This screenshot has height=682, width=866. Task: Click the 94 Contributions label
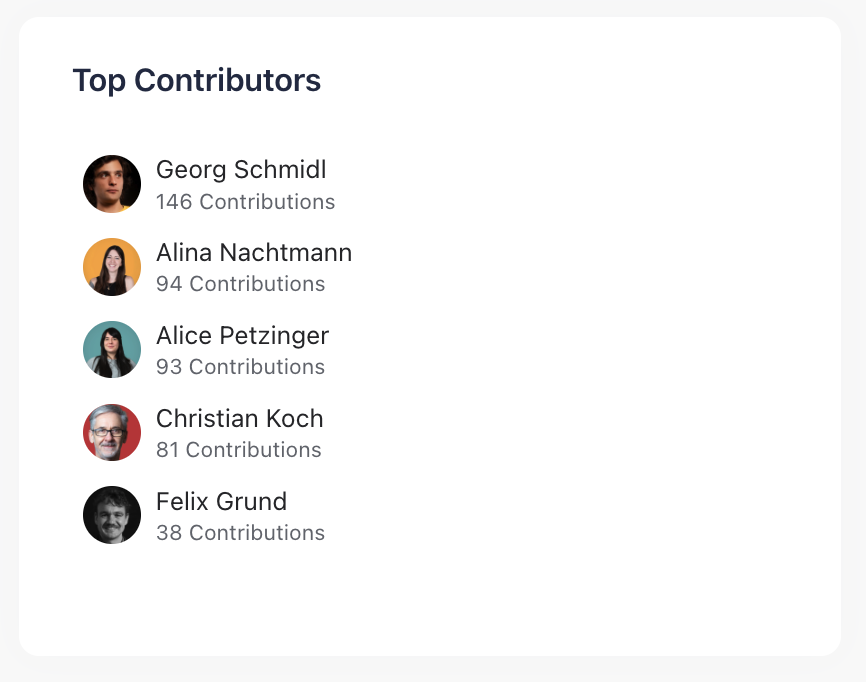[x=240, y=285]
